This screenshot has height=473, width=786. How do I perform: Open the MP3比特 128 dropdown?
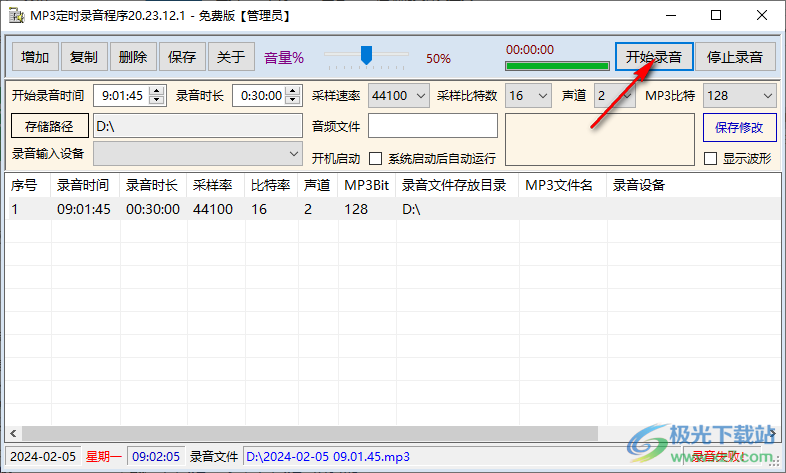[x=739, y=96]
